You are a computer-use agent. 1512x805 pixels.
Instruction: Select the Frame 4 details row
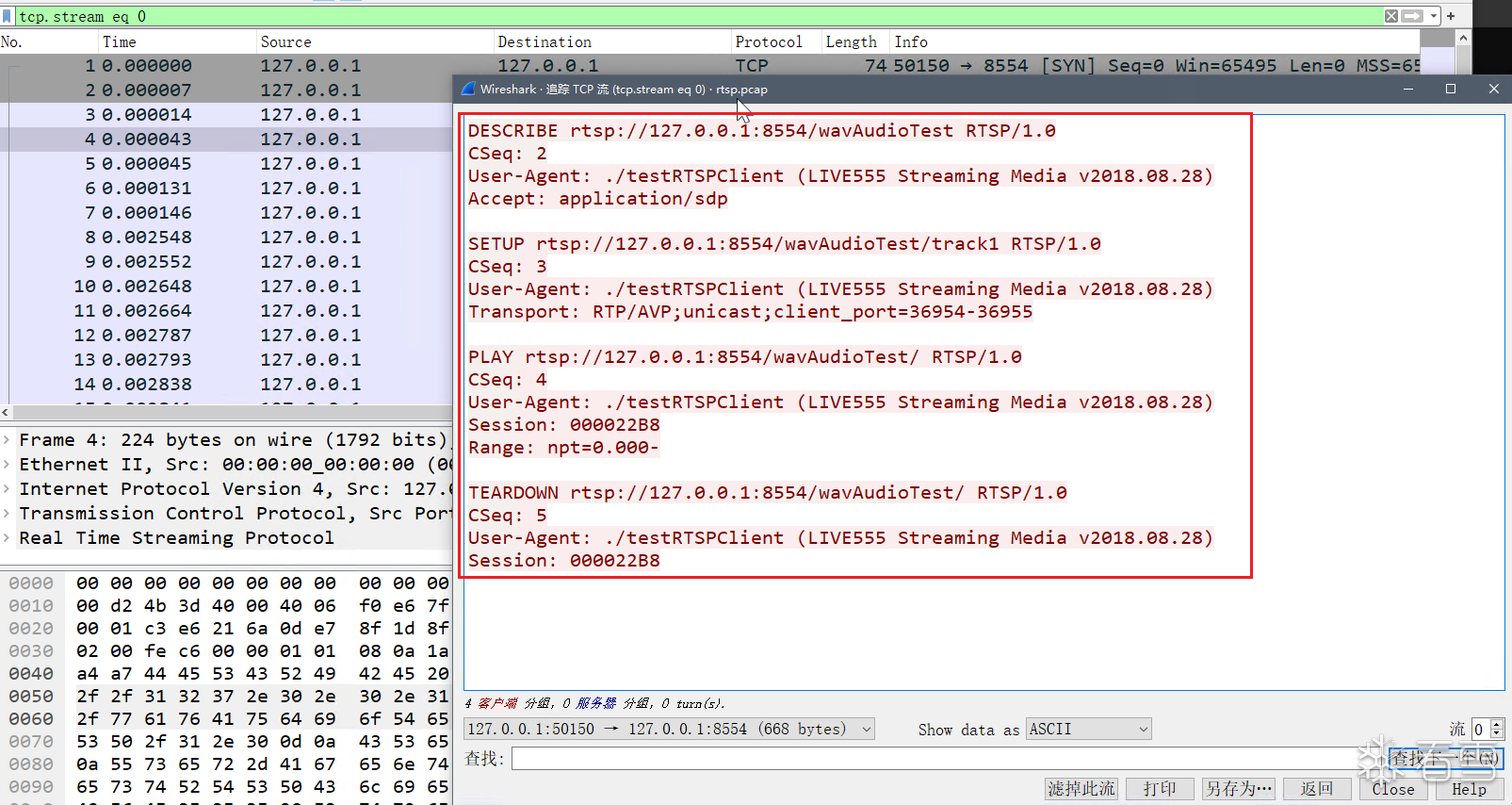point(226,440)
